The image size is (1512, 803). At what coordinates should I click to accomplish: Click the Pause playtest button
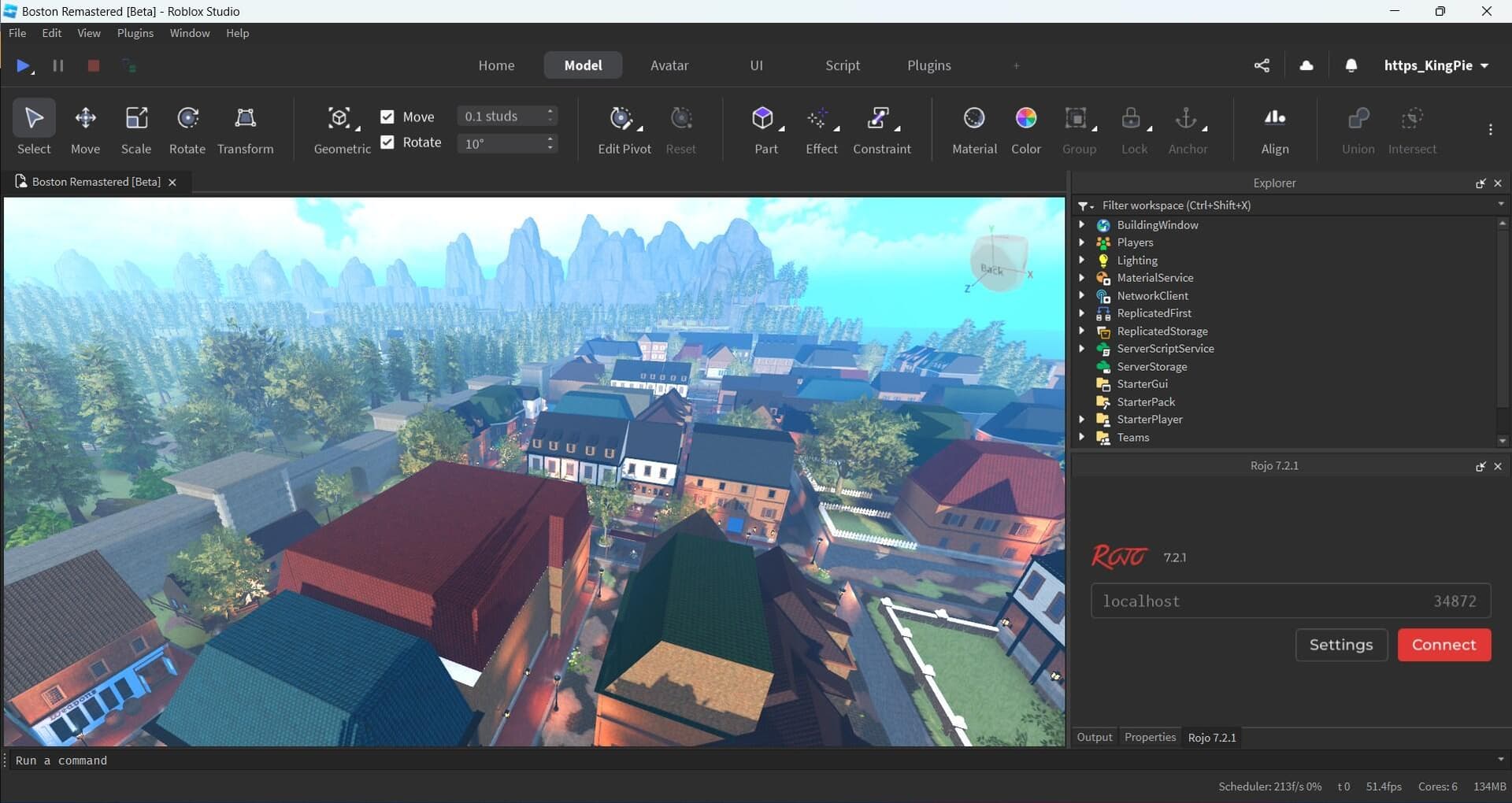tap(58, 65)
